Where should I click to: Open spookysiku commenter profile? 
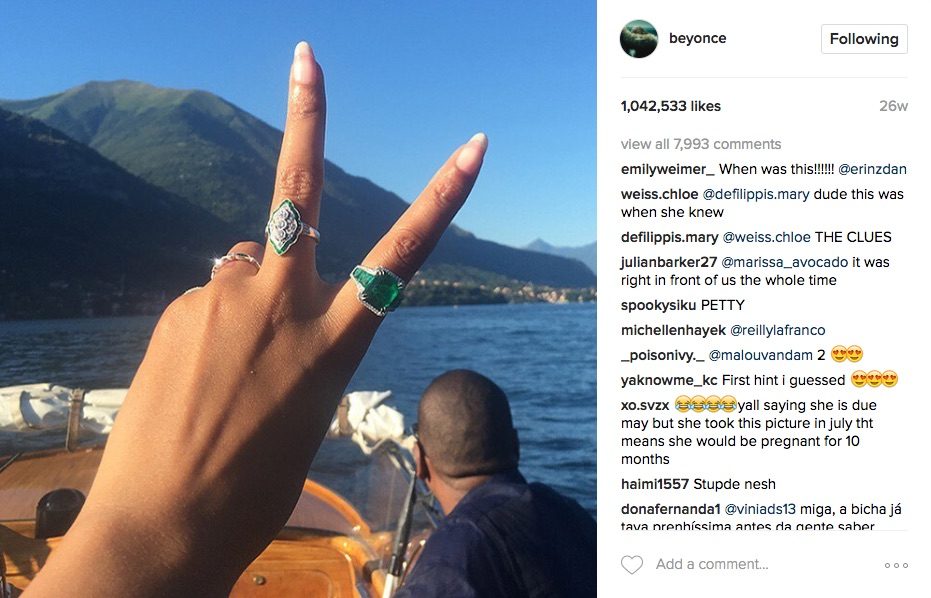click(x=658, y=305)
